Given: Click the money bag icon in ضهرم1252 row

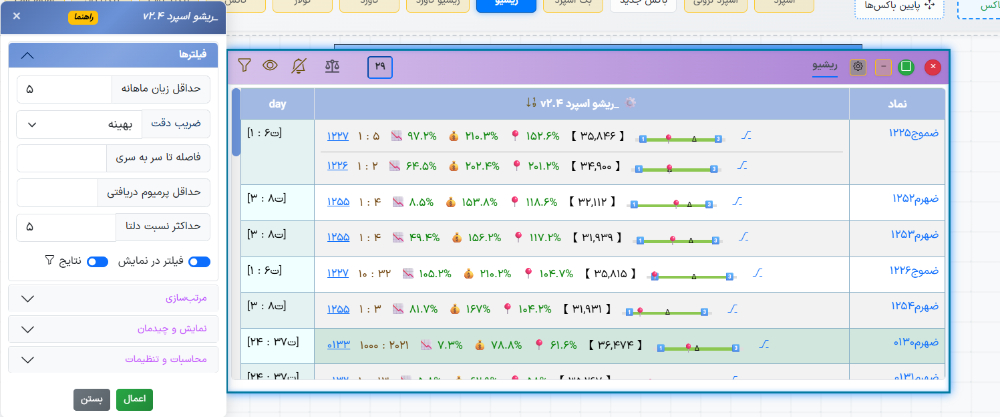Looking at the screenshot, I should pyautogui.click(x=451, y=203).
